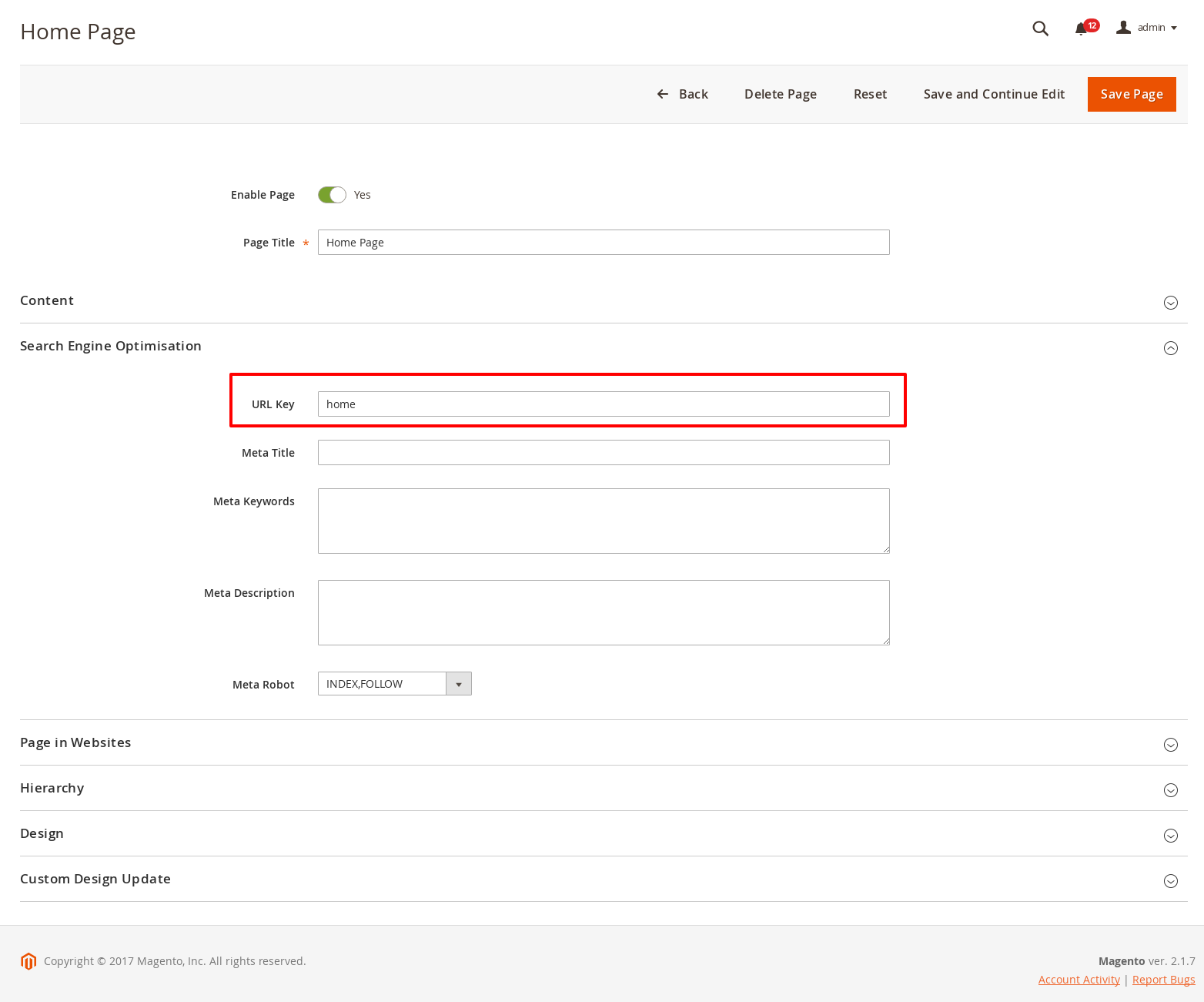The height and width of the screenshot is (1002, 1204).
Task: Open the Account Activity link
Action: 1079,980
